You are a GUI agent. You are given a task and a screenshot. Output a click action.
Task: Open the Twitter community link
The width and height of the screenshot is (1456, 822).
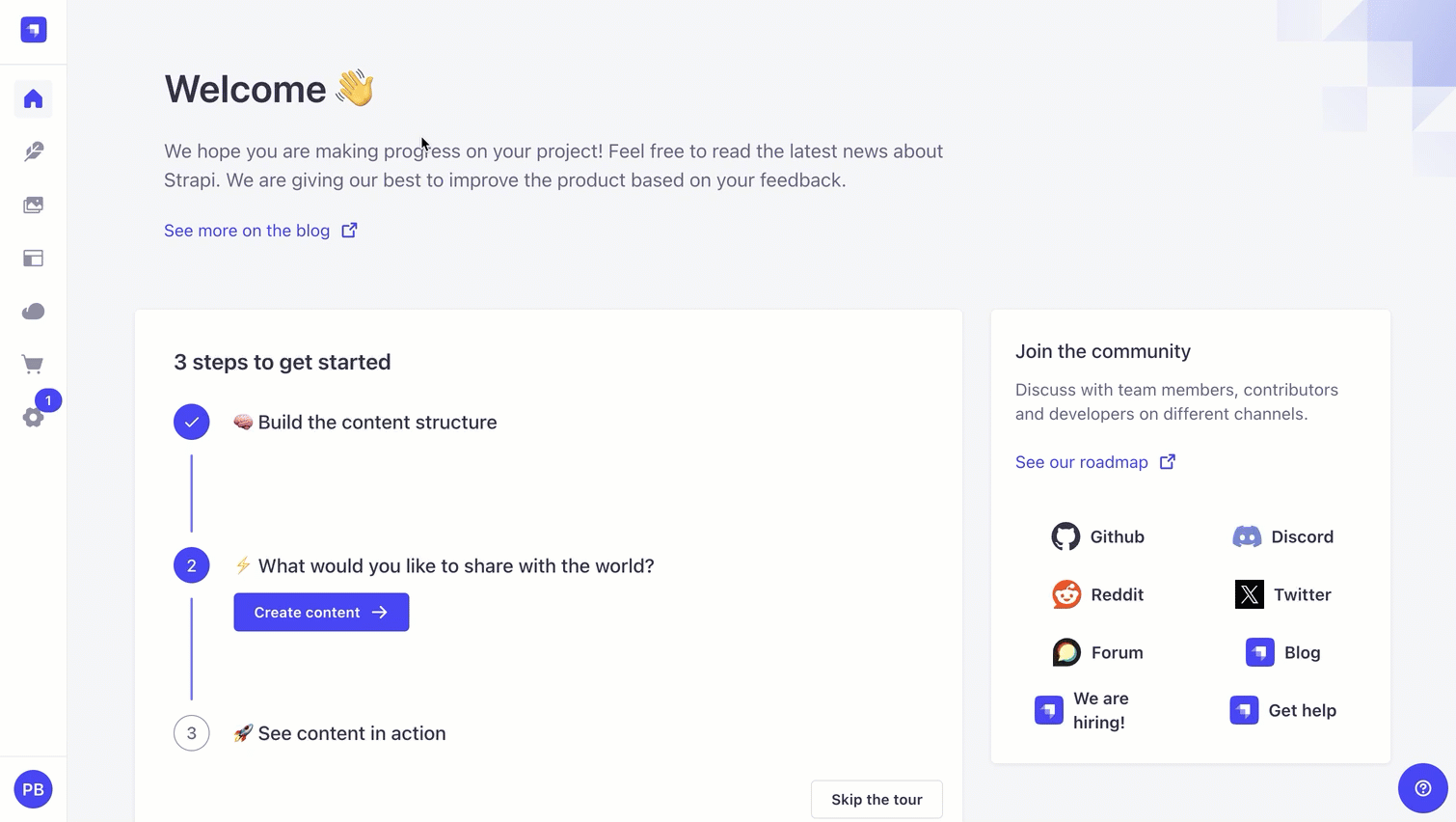[1283, 594]
